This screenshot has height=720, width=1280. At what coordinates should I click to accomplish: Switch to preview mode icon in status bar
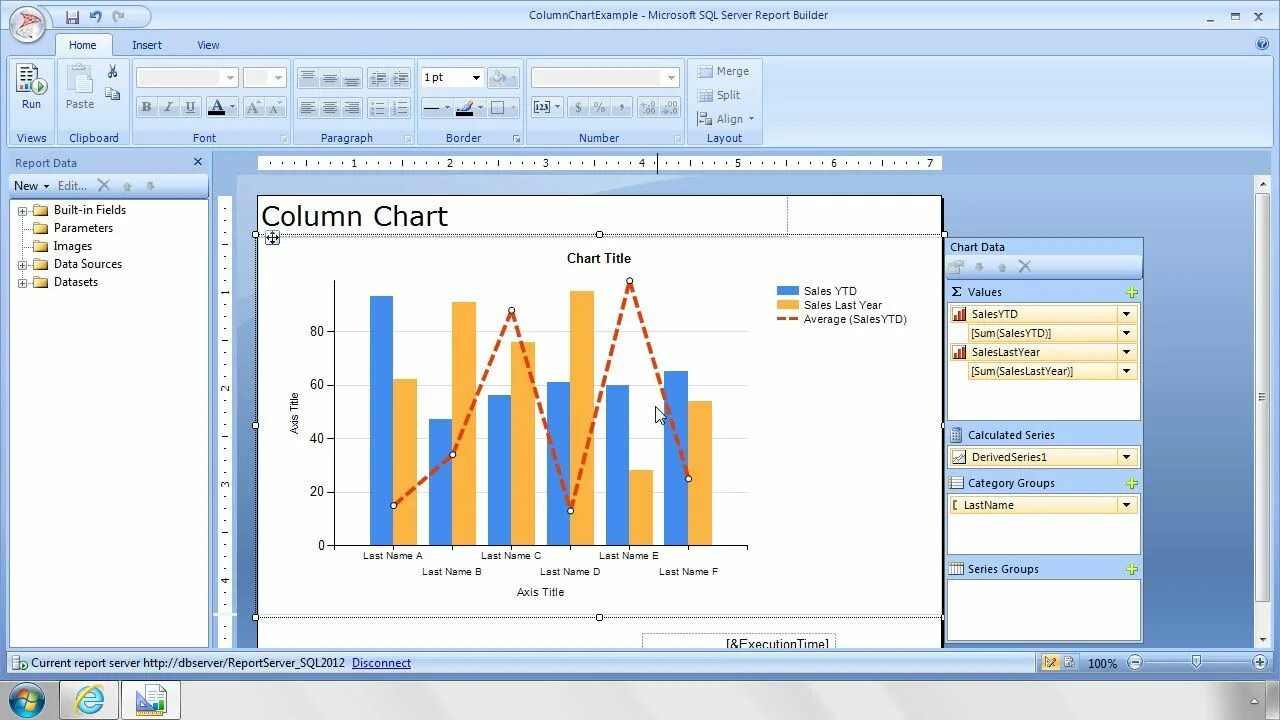point(1069,662)
